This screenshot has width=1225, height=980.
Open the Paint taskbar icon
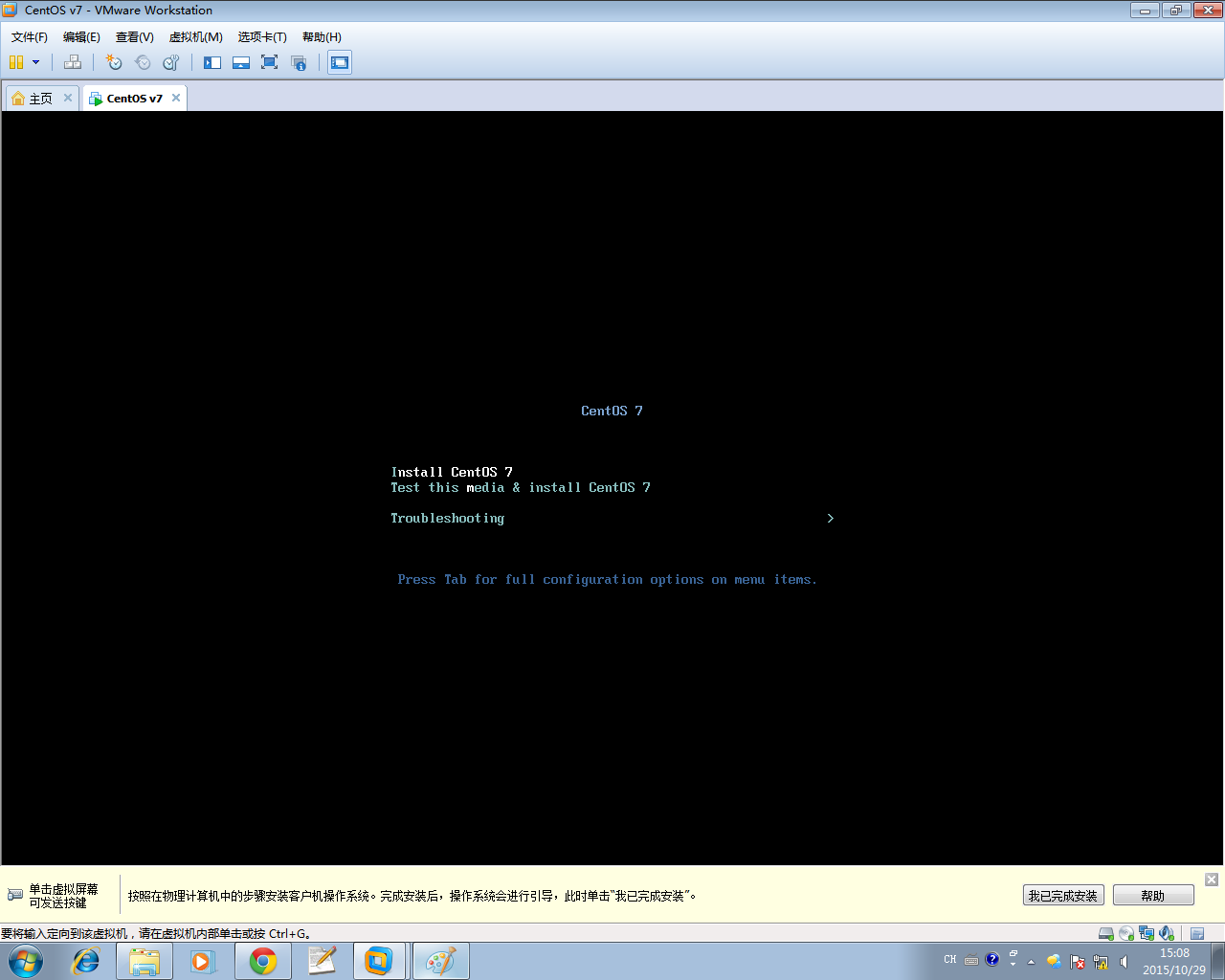pyautogui.click(x=441, y=961)
